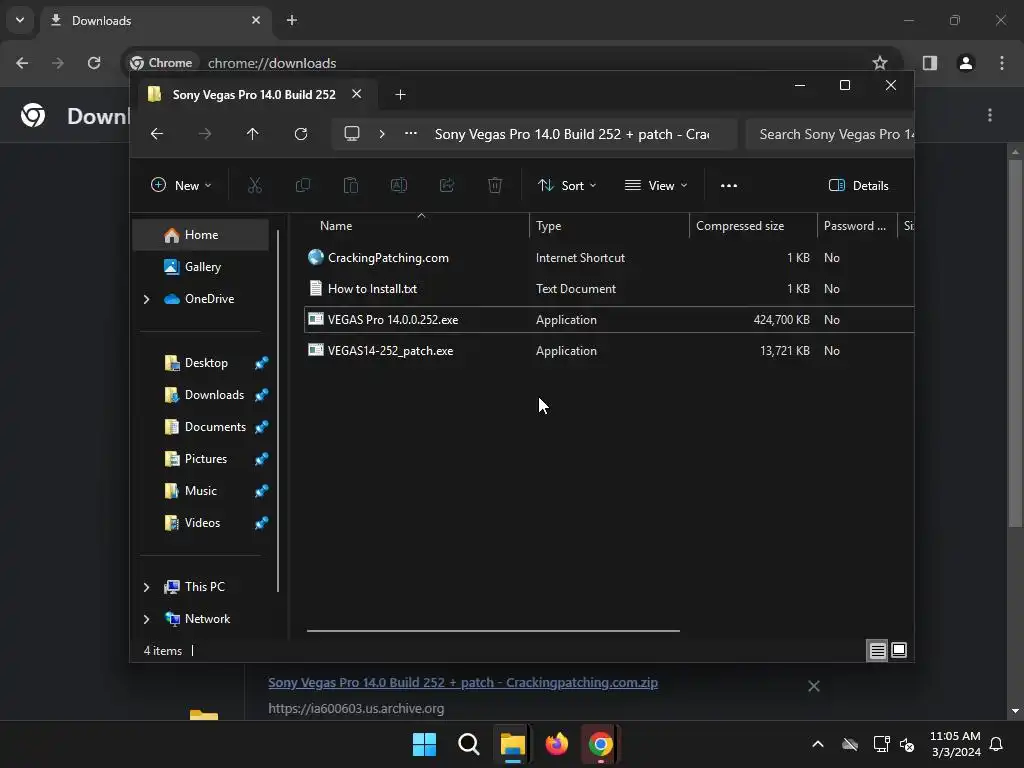This screenshot has height=768, width=1024.
Task: Open Music from the navigation pane
Action: click(200, 491)
